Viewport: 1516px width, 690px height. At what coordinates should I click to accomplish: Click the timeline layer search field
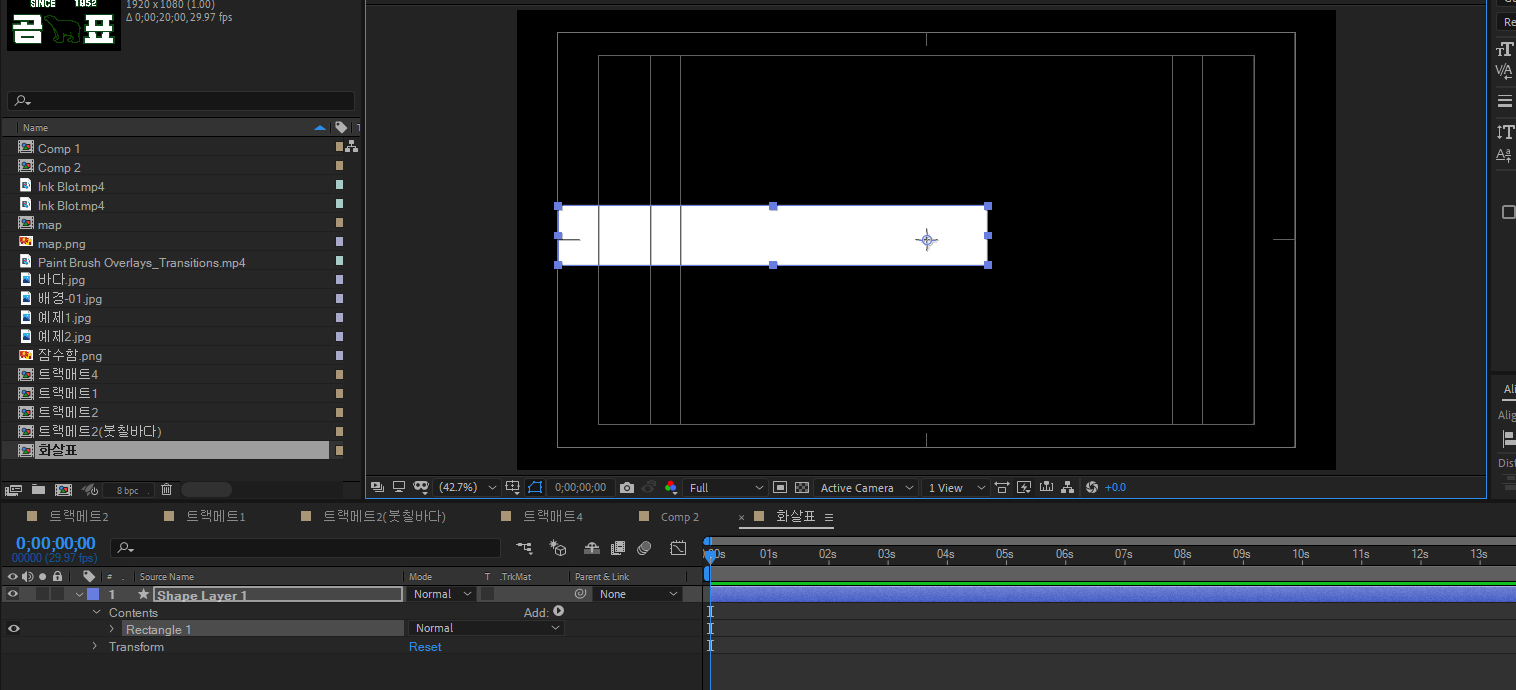305,548
